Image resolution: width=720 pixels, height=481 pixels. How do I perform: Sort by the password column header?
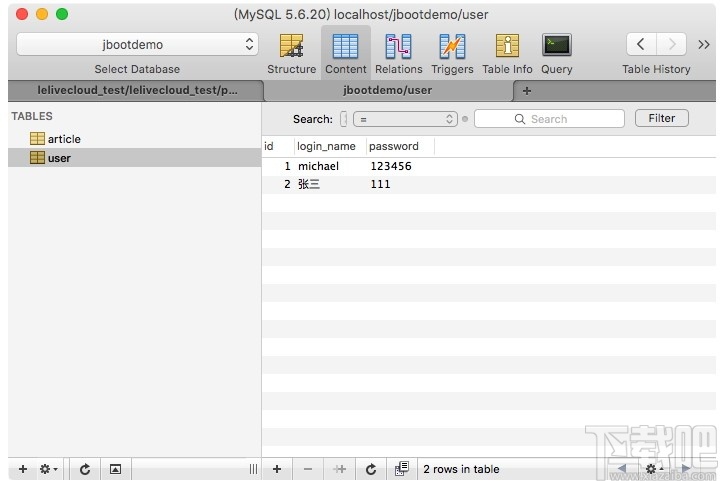[400, 146]
